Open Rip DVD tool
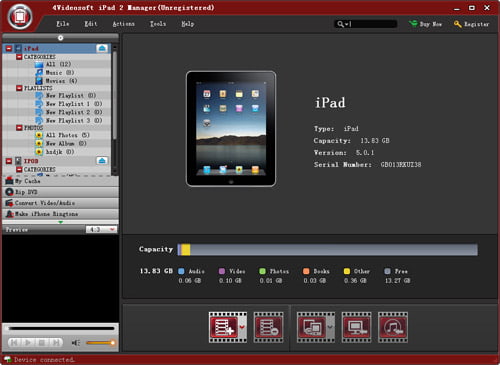The image size is (500, 365). pyautogui.click(x=60, y=192)
